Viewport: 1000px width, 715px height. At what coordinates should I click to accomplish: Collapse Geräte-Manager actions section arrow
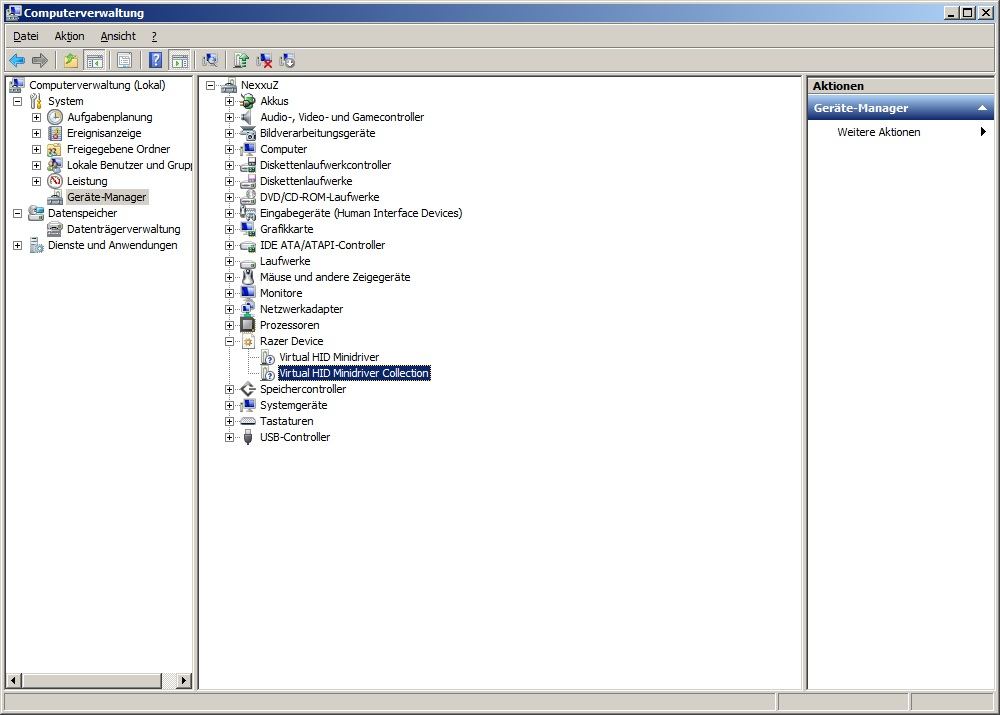click(x=982, y=108)
